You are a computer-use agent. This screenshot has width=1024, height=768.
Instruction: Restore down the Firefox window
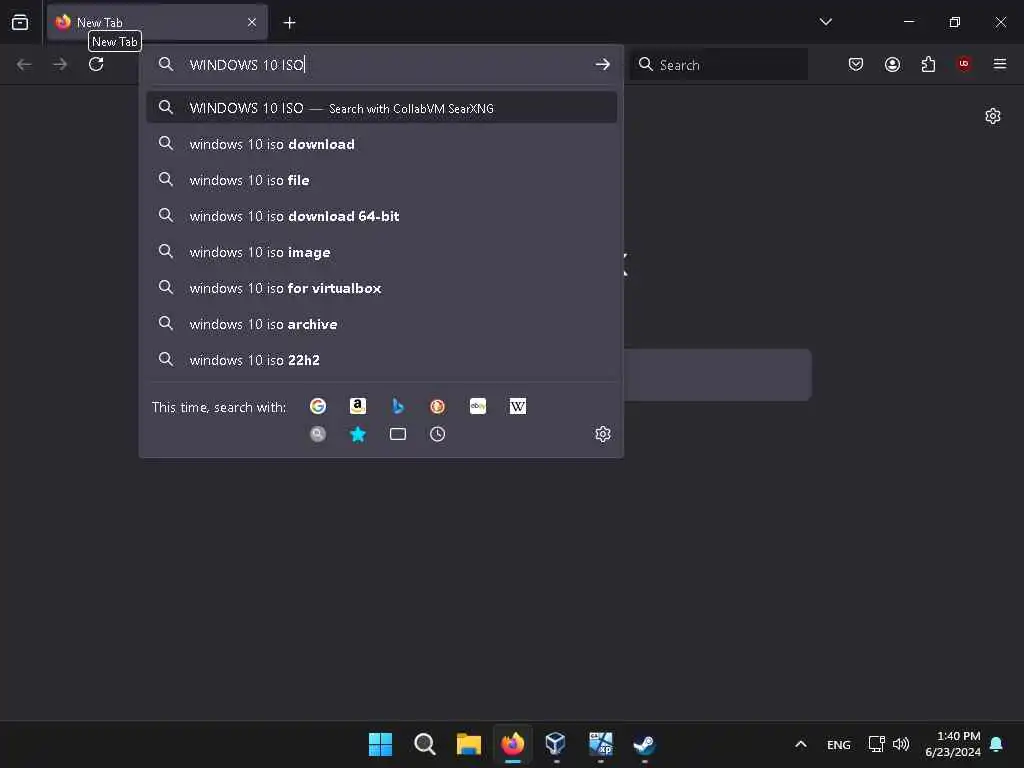[955, 22]
